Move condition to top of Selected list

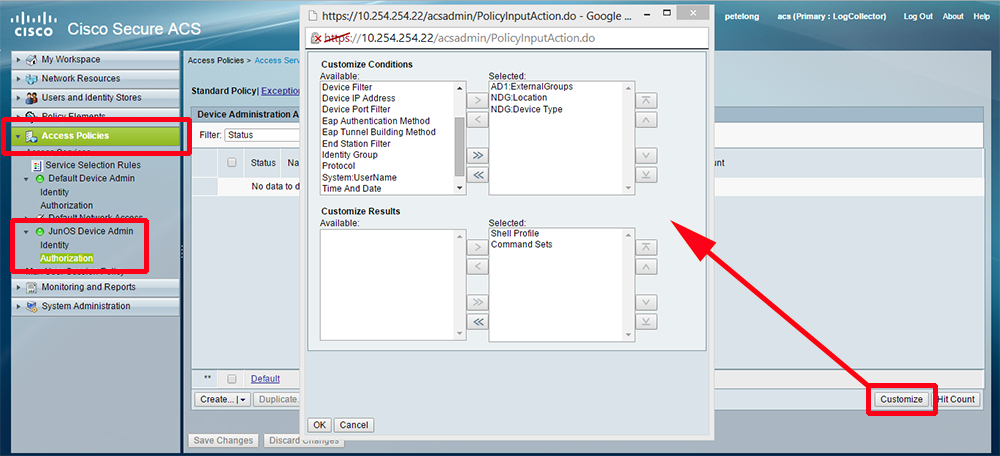click(646, 101)
